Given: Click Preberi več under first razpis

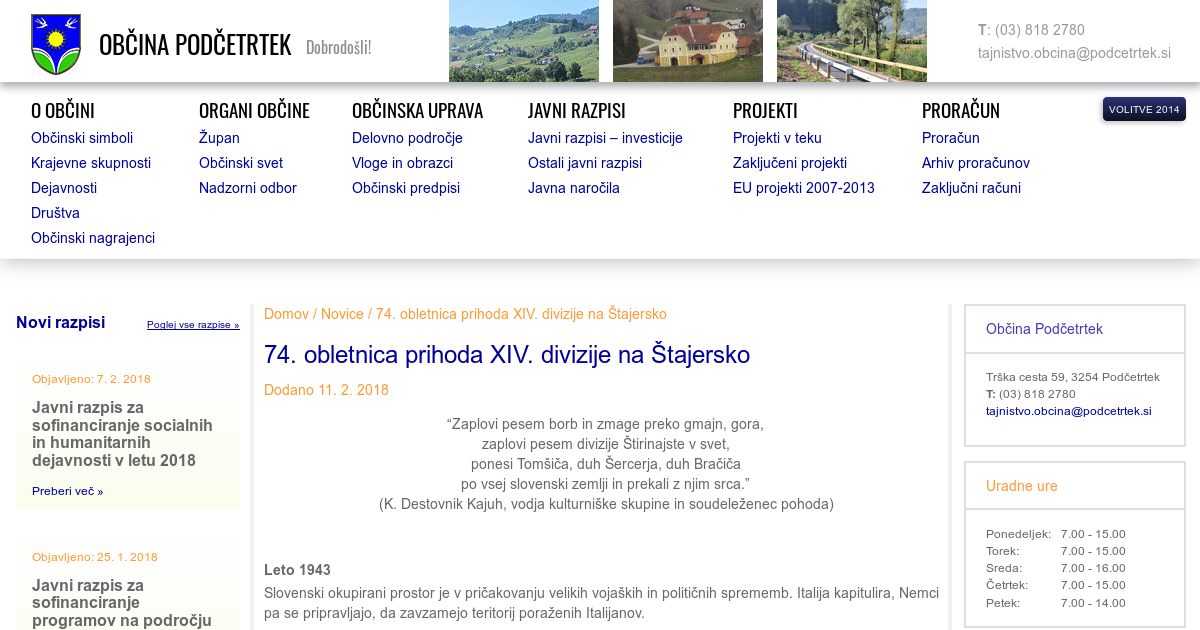Looking at the screenshot, I should pyautogui.click(x=67, y=491).
